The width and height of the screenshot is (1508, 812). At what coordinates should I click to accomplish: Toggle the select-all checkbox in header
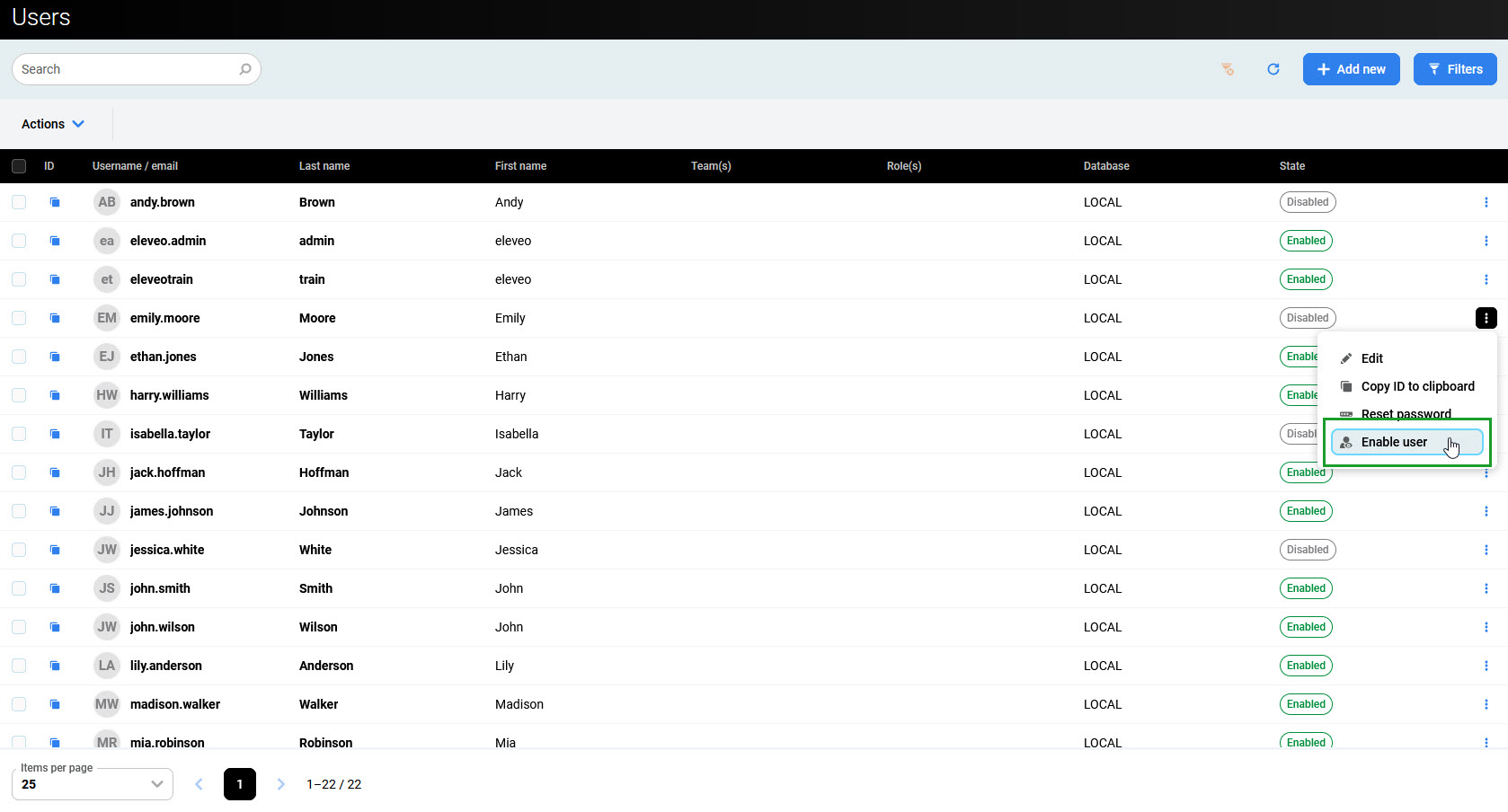19,166
